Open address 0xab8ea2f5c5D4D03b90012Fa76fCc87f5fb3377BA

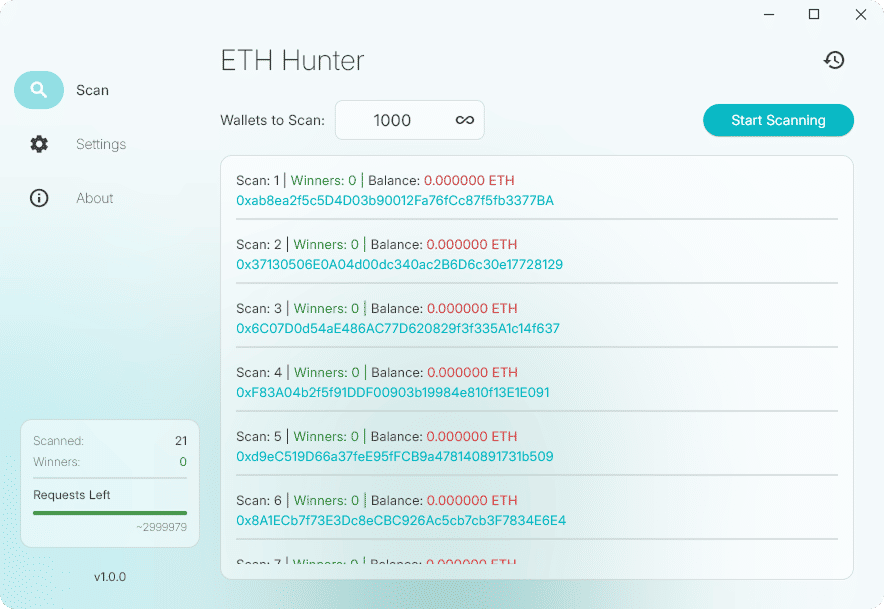click(395, 201)
